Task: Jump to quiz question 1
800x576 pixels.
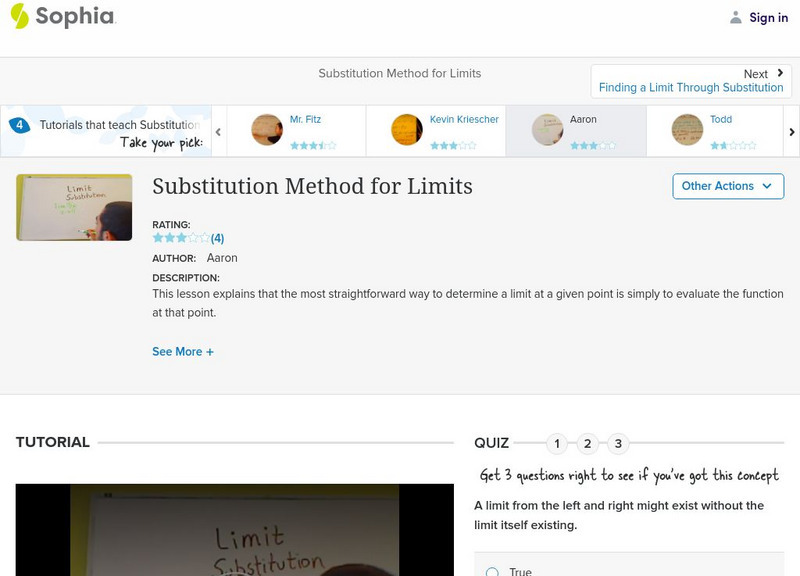Action: click(557, 443)
